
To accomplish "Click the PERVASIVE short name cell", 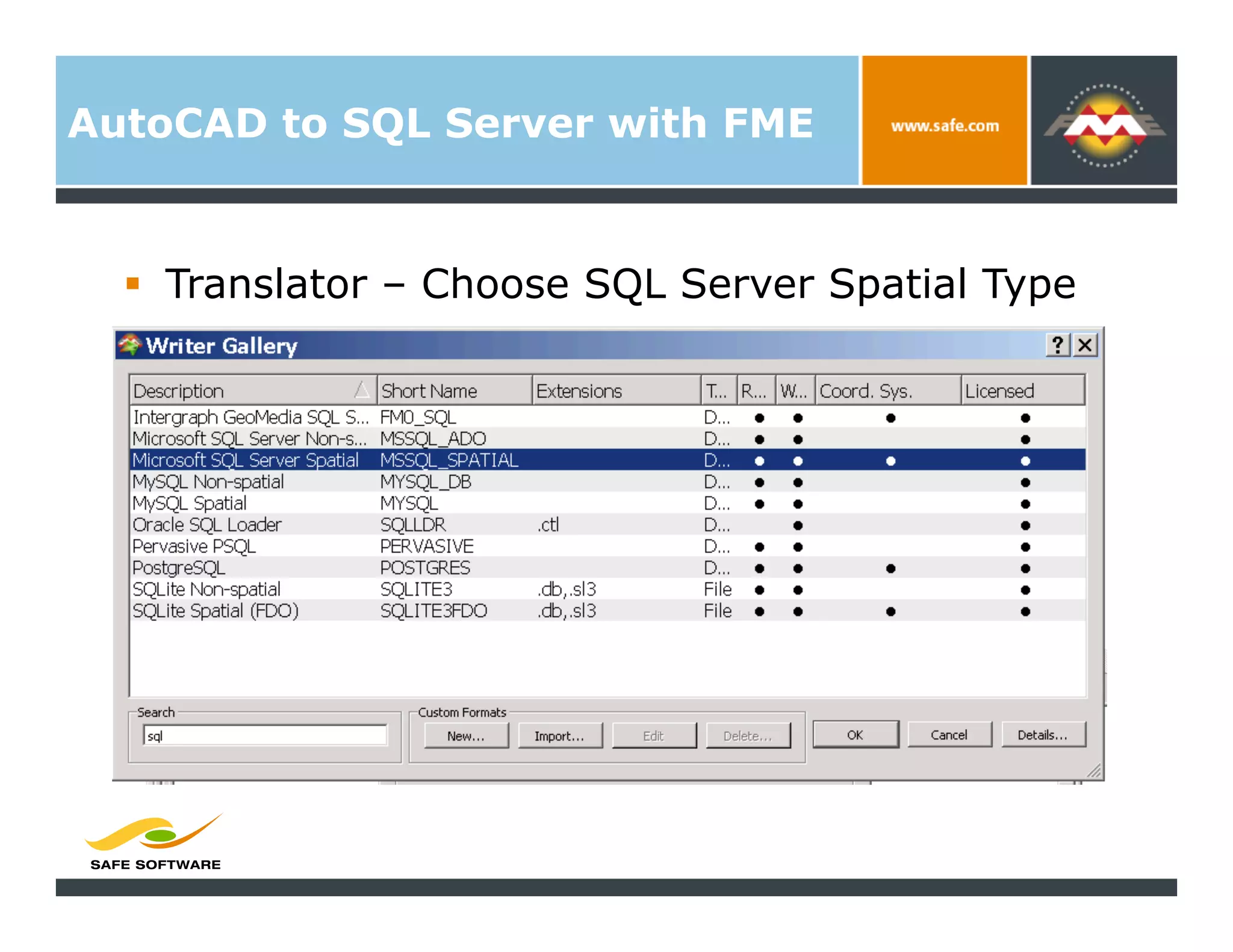I will coord(427,546).
